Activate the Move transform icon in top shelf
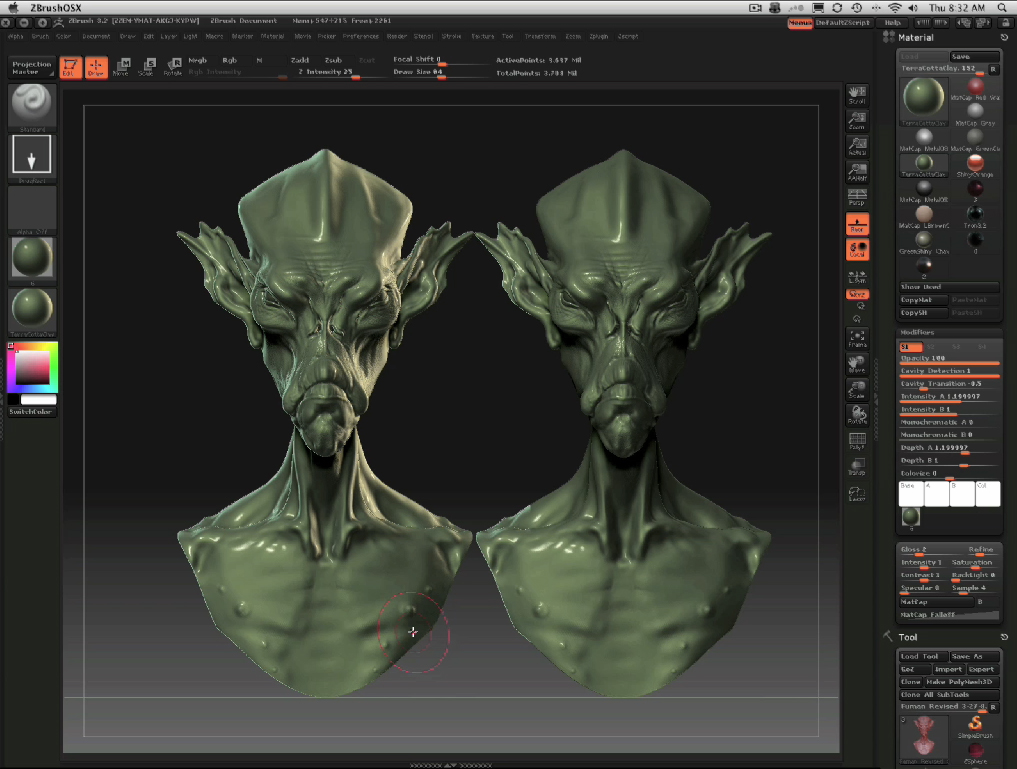The image size is (1017, 769). coord(121,67)
